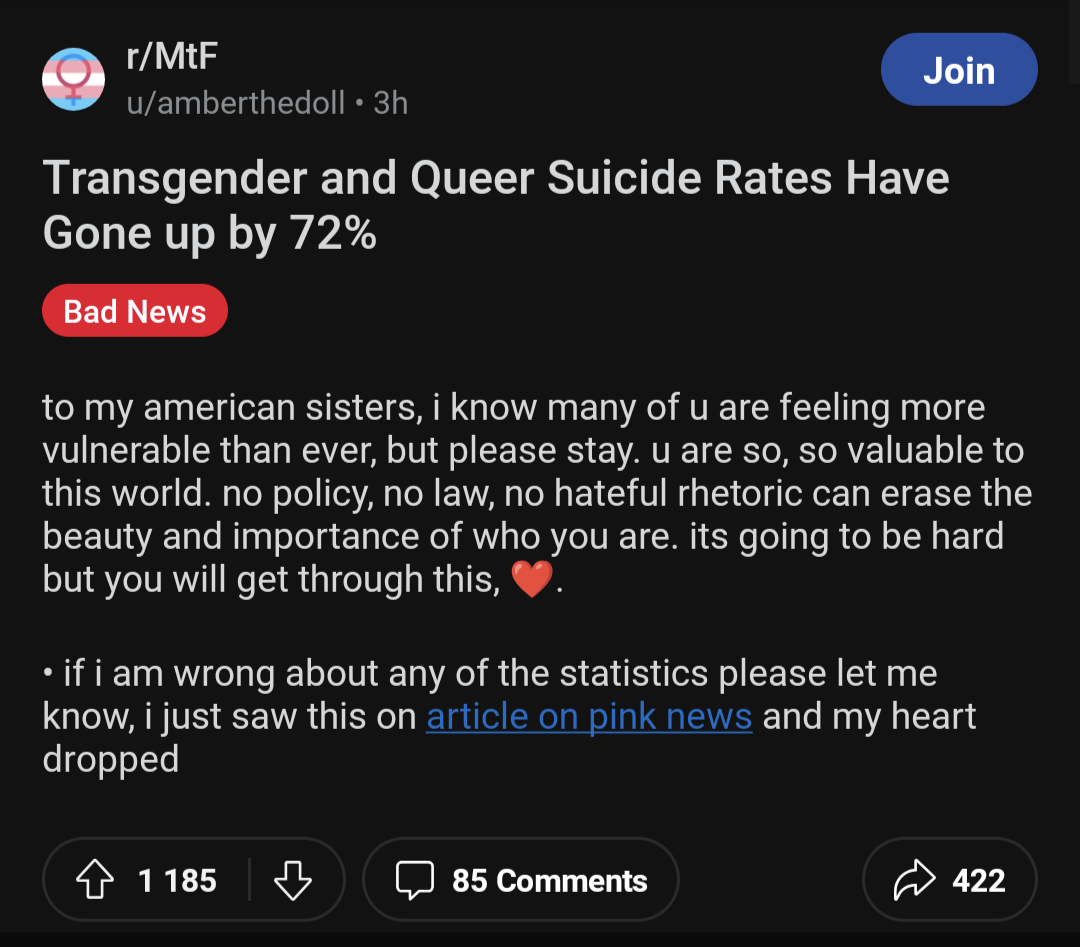Screen dimensions: 1080x947
Task: Open the 85 Comments section
Action: click(549, 880)
